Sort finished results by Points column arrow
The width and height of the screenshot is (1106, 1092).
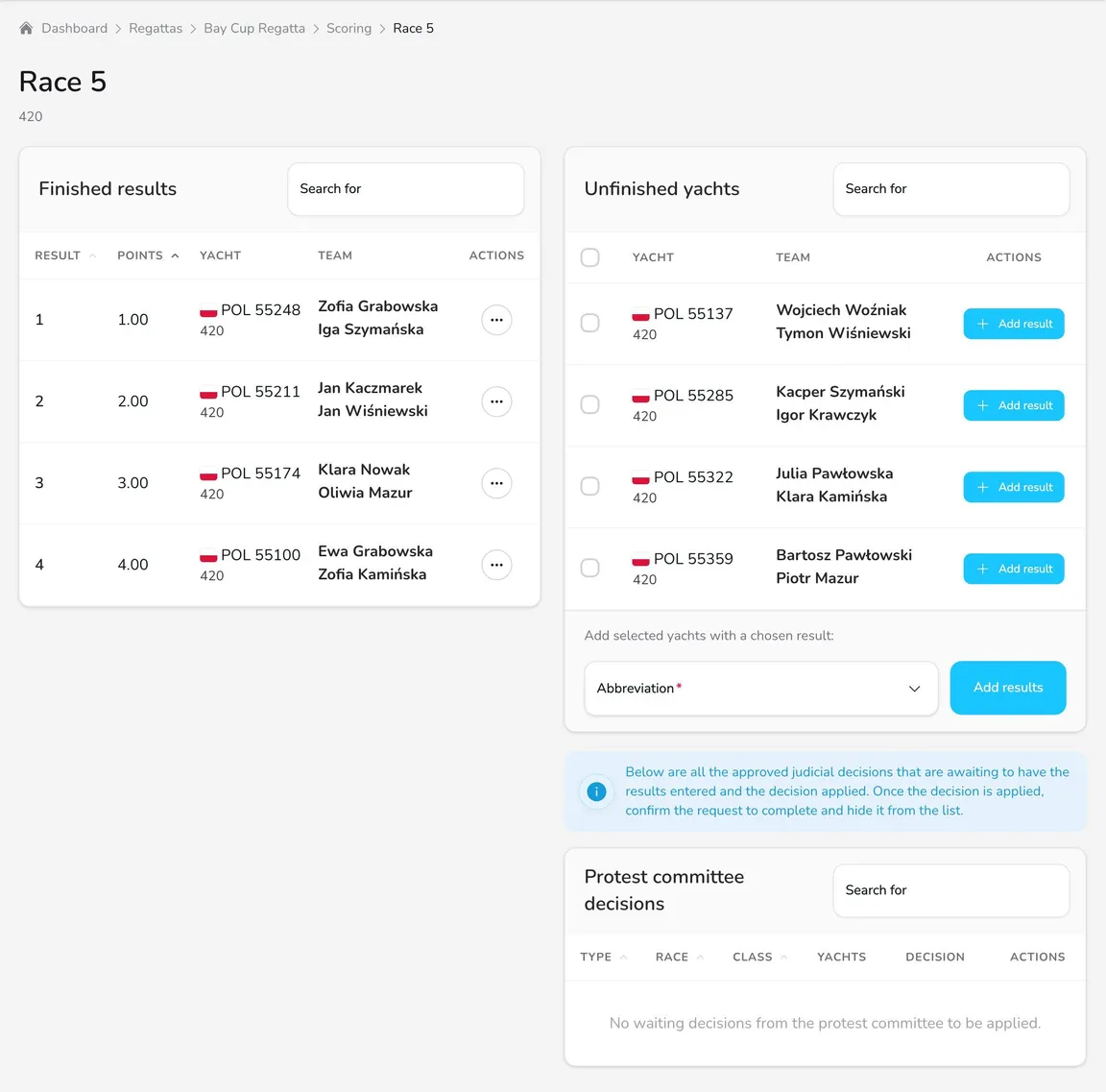point(175,255)
